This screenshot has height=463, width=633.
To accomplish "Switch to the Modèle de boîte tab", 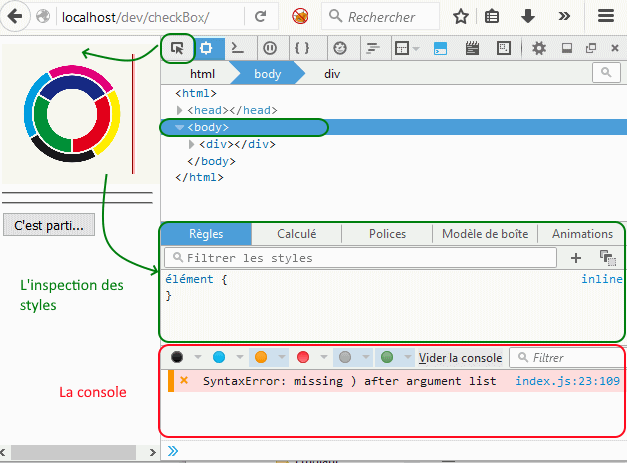I will [x=485, y=234].
